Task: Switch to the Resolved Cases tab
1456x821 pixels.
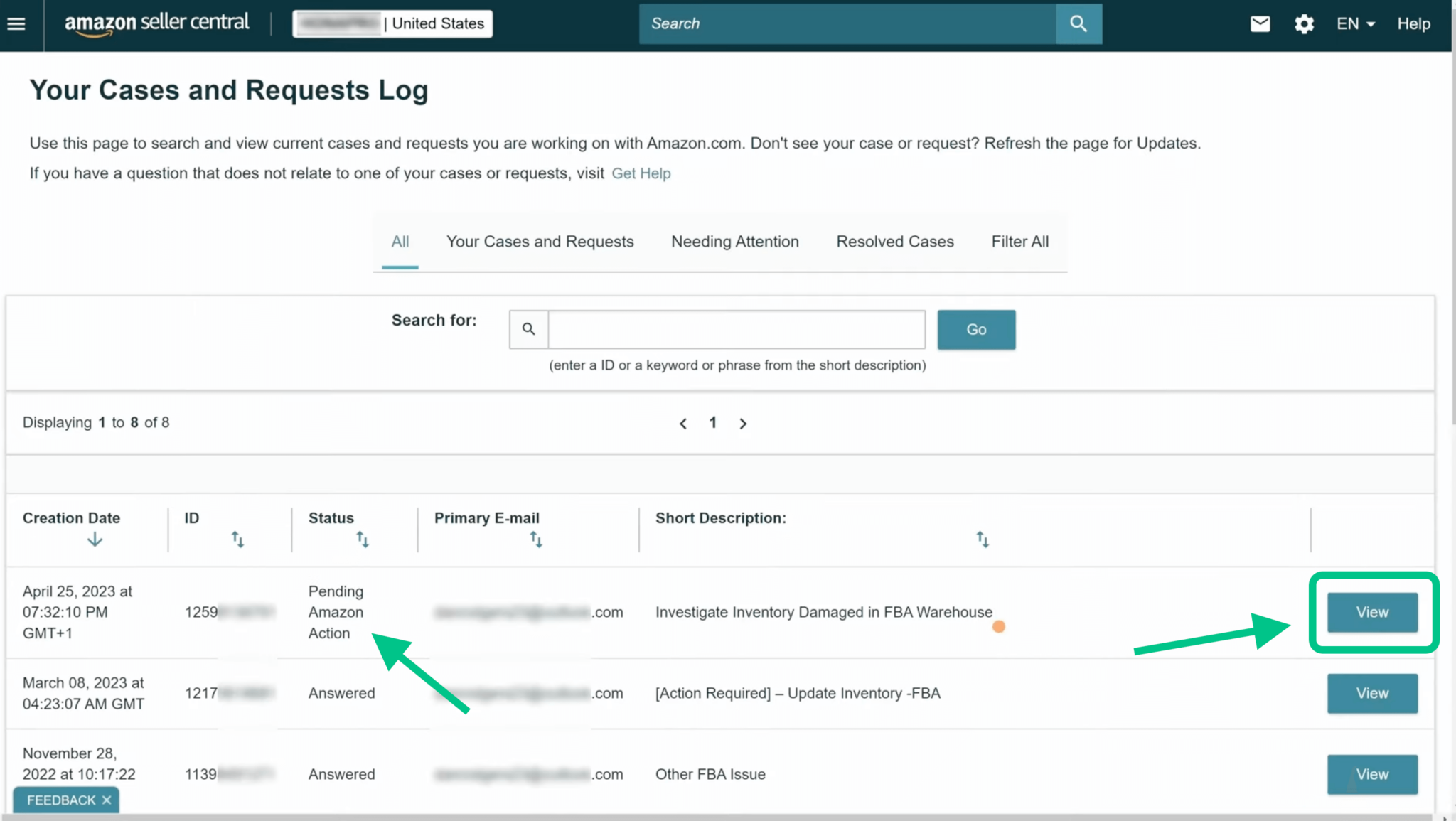Action: coord(894,242)
